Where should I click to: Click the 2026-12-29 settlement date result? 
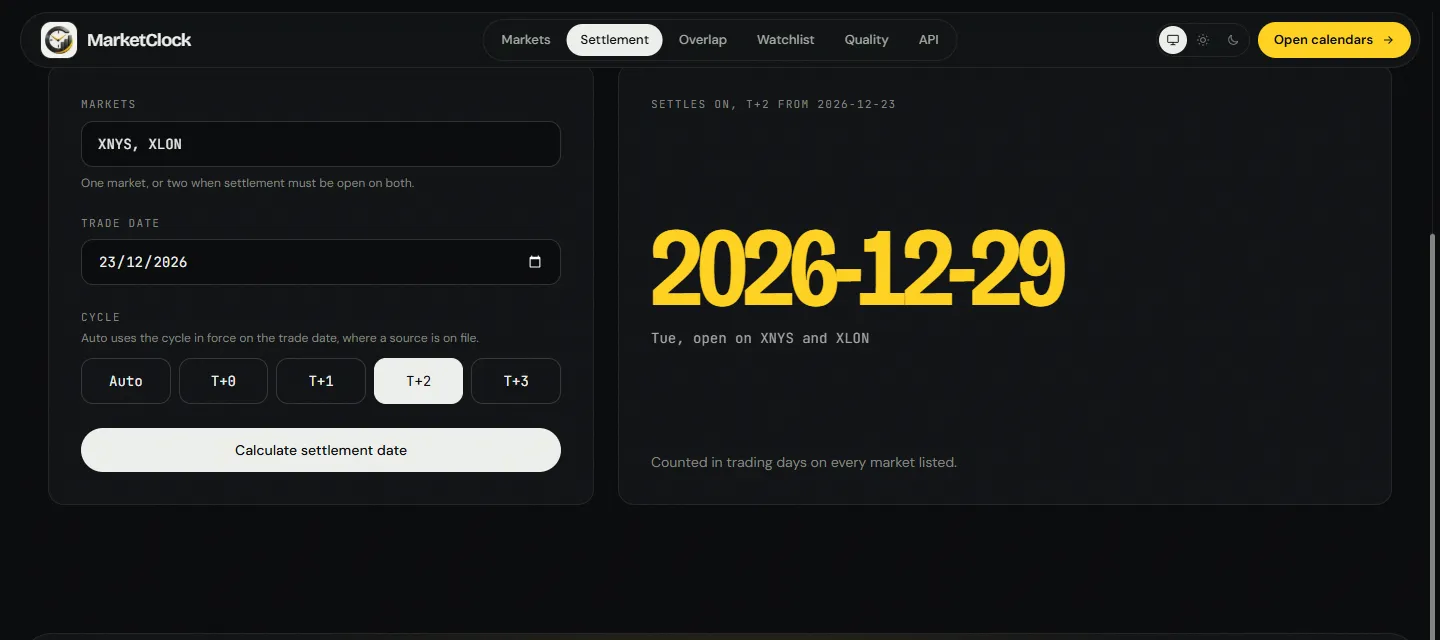pos(857,268)
